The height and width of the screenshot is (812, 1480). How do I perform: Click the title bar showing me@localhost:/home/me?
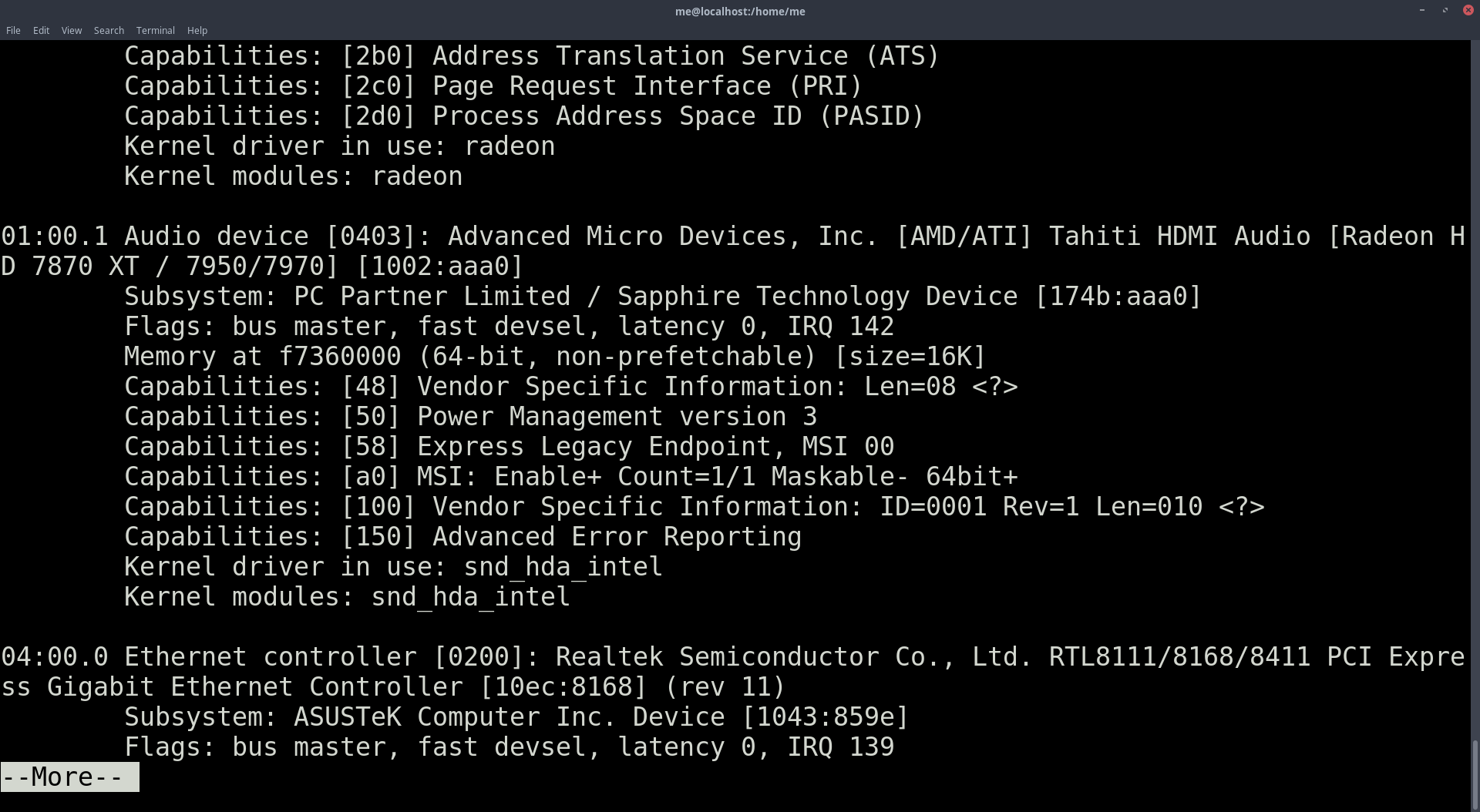pos(739,11)
